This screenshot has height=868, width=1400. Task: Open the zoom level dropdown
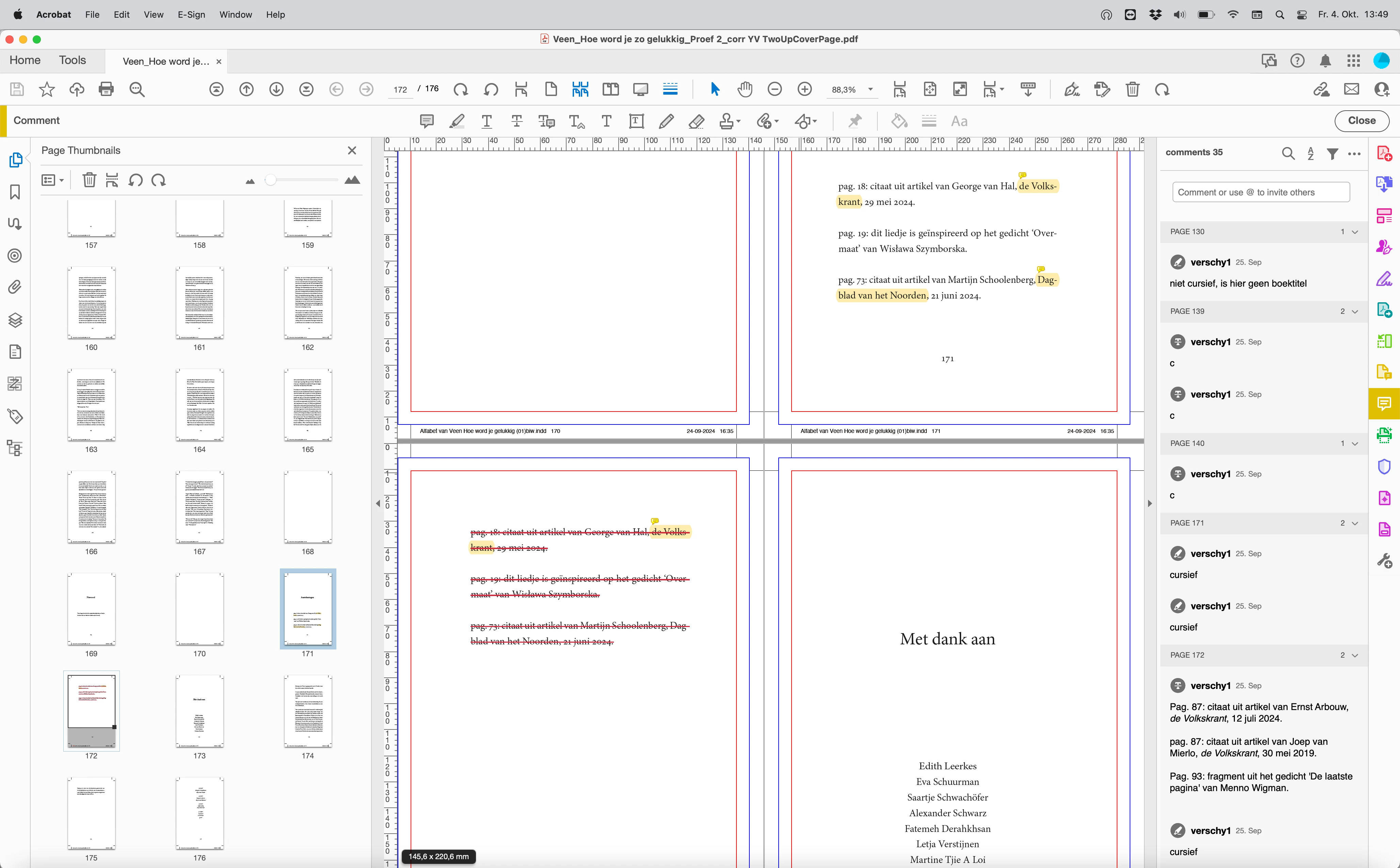coord(871,90)
